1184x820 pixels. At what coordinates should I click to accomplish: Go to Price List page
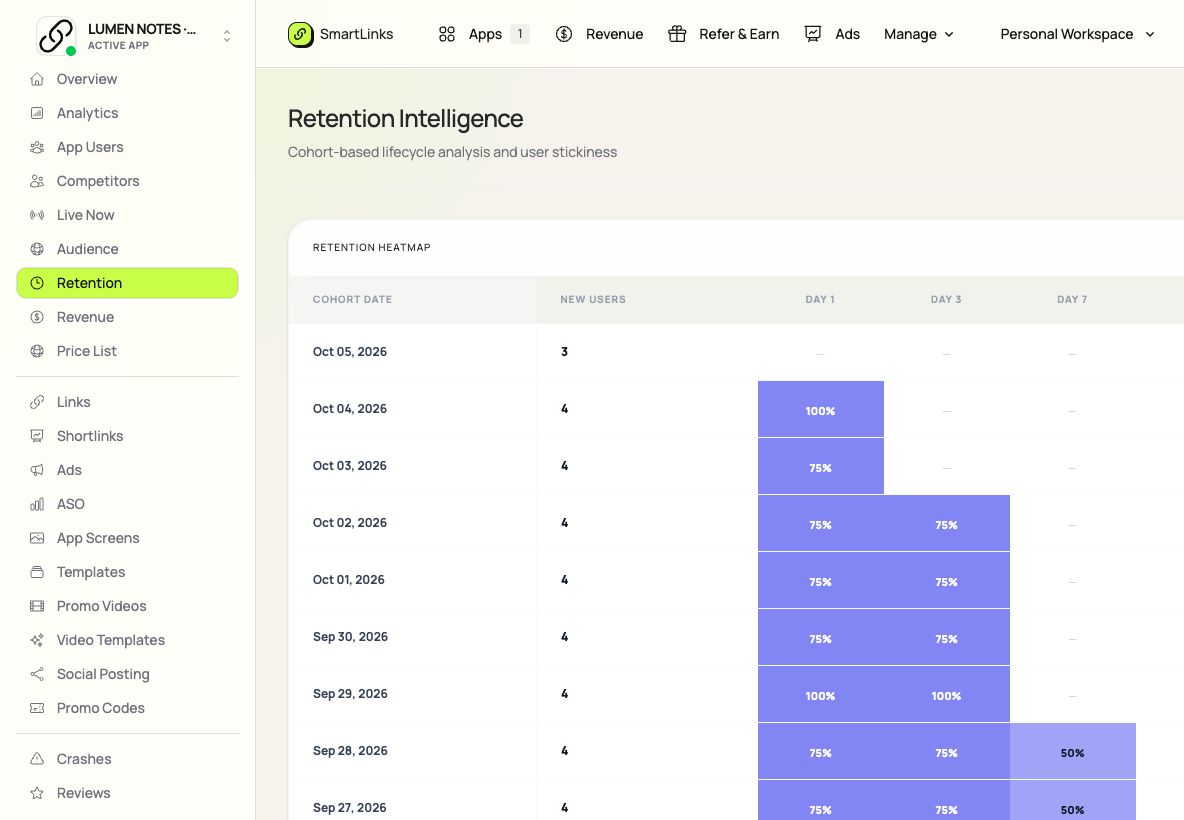tap(128, 350)
